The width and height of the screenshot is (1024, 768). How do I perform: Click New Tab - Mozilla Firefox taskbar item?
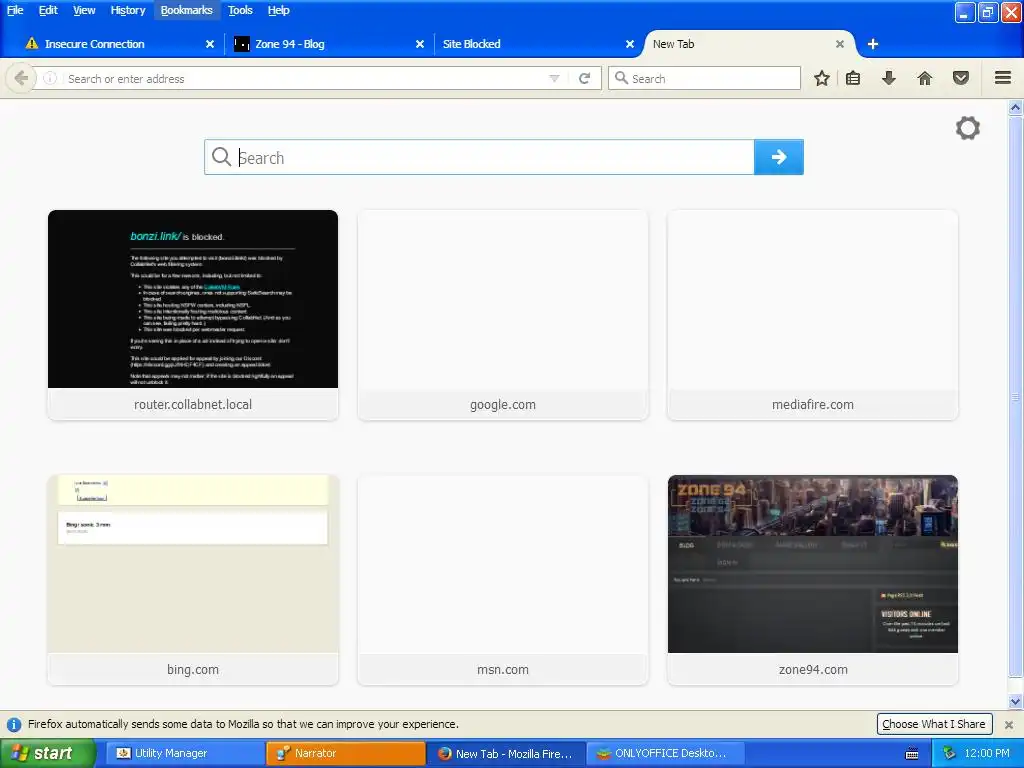pyautogui.click(x=505, y=754)
